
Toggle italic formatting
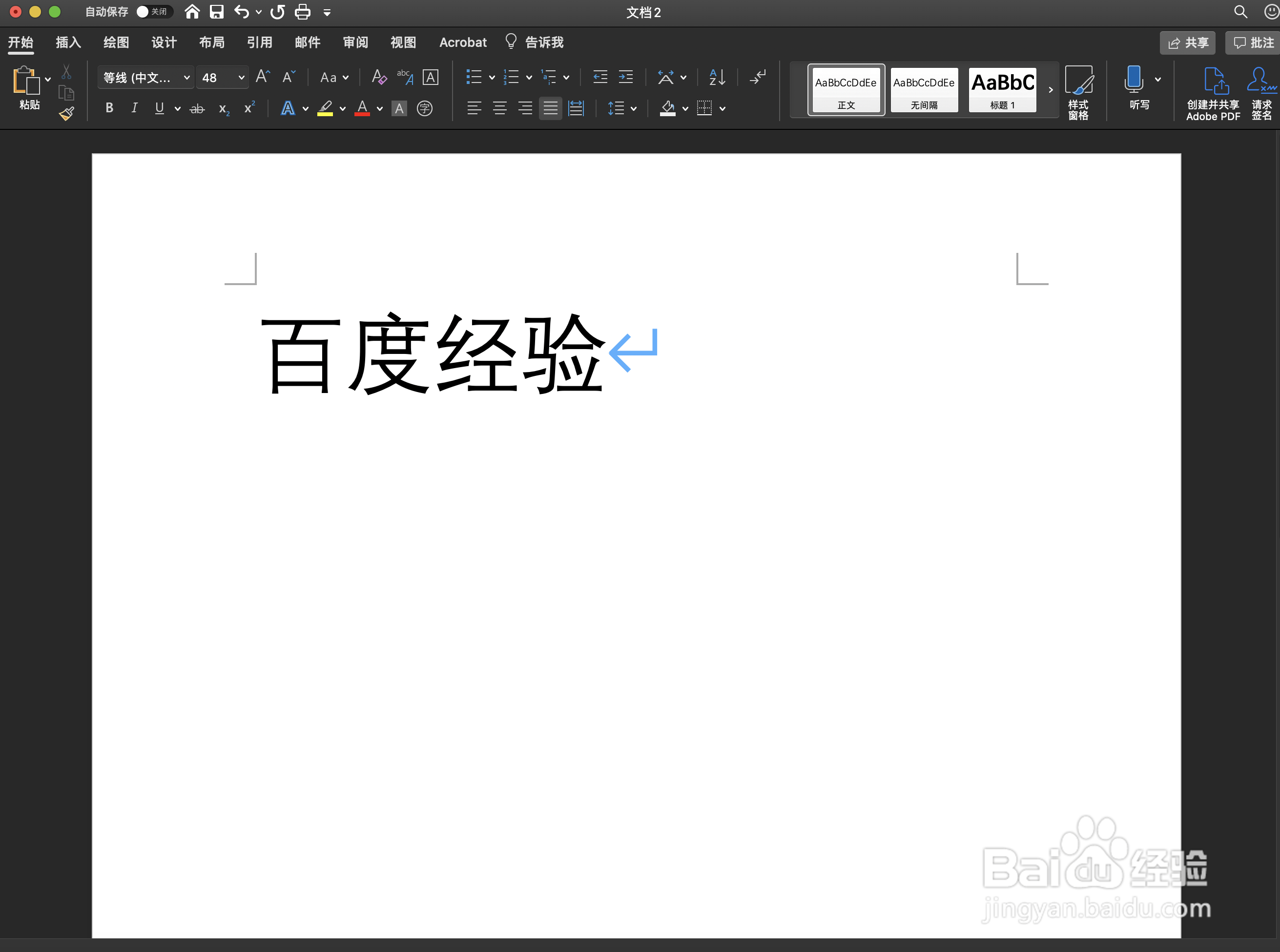tap(134, 108)
